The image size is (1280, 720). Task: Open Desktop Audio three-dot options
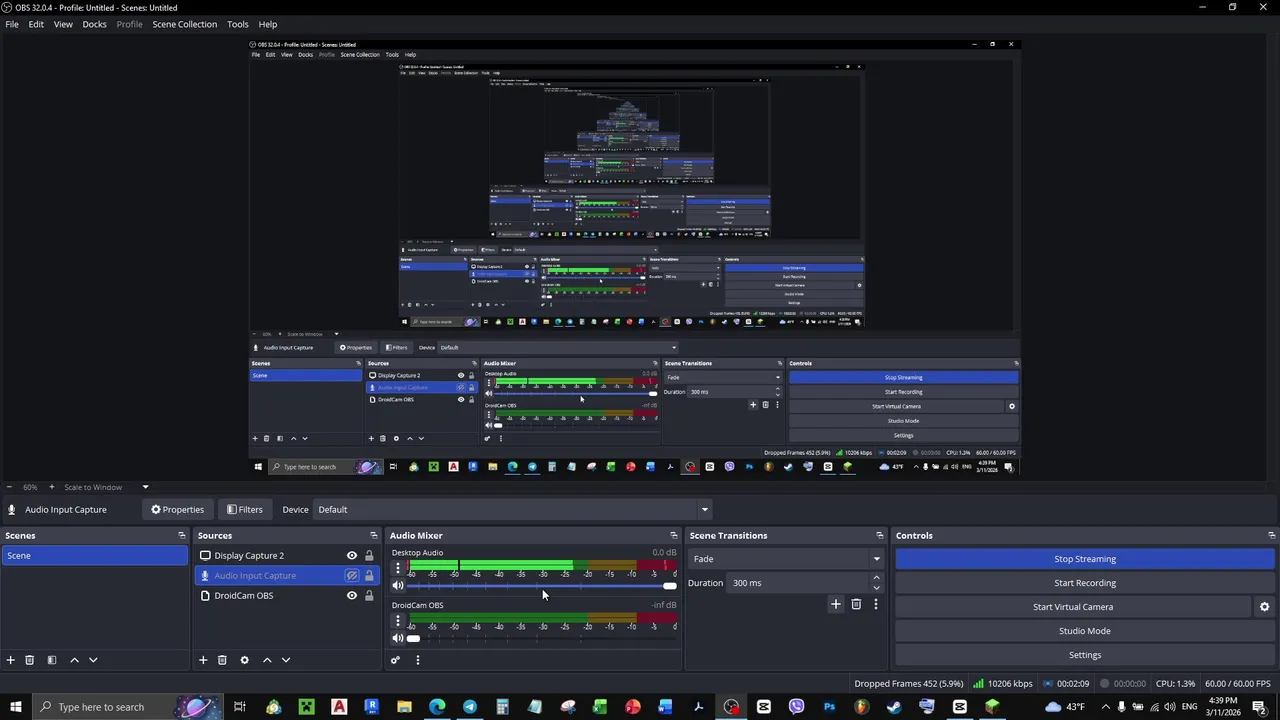tap(398, 568)
